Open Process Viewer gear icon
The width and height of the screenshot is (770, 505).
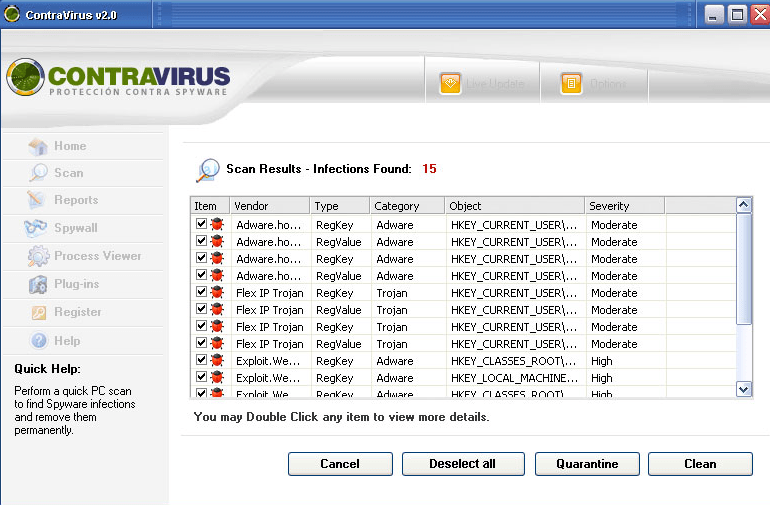(x=38, y=256)
